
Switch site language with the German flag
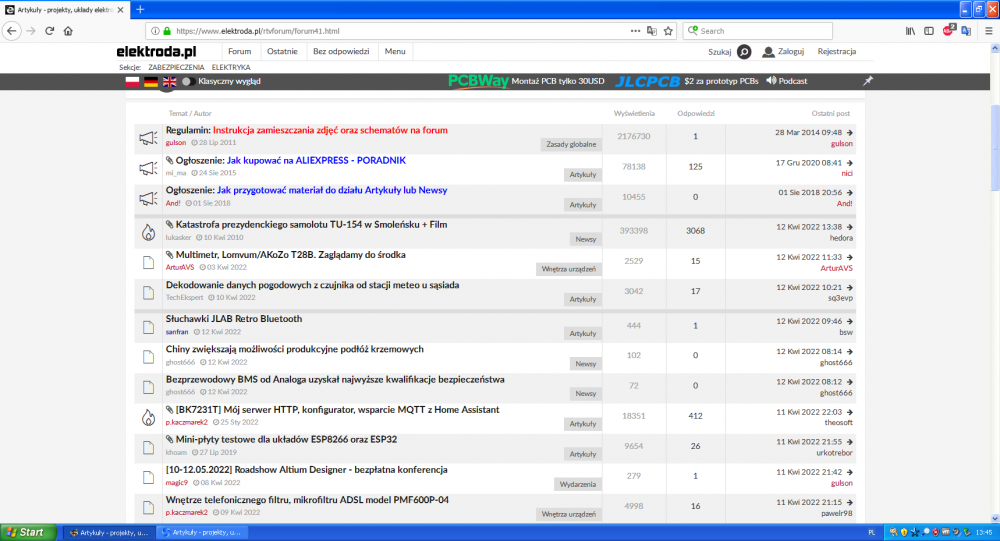151,82
